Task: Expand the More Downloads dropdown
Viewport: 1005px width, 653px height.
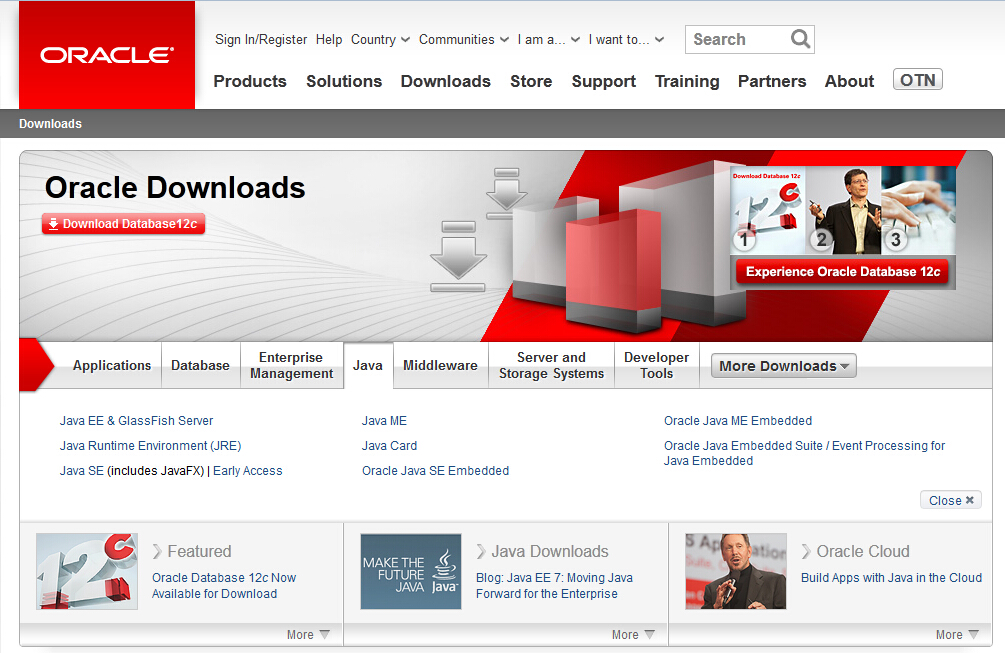Action: [x=783, y=366]
